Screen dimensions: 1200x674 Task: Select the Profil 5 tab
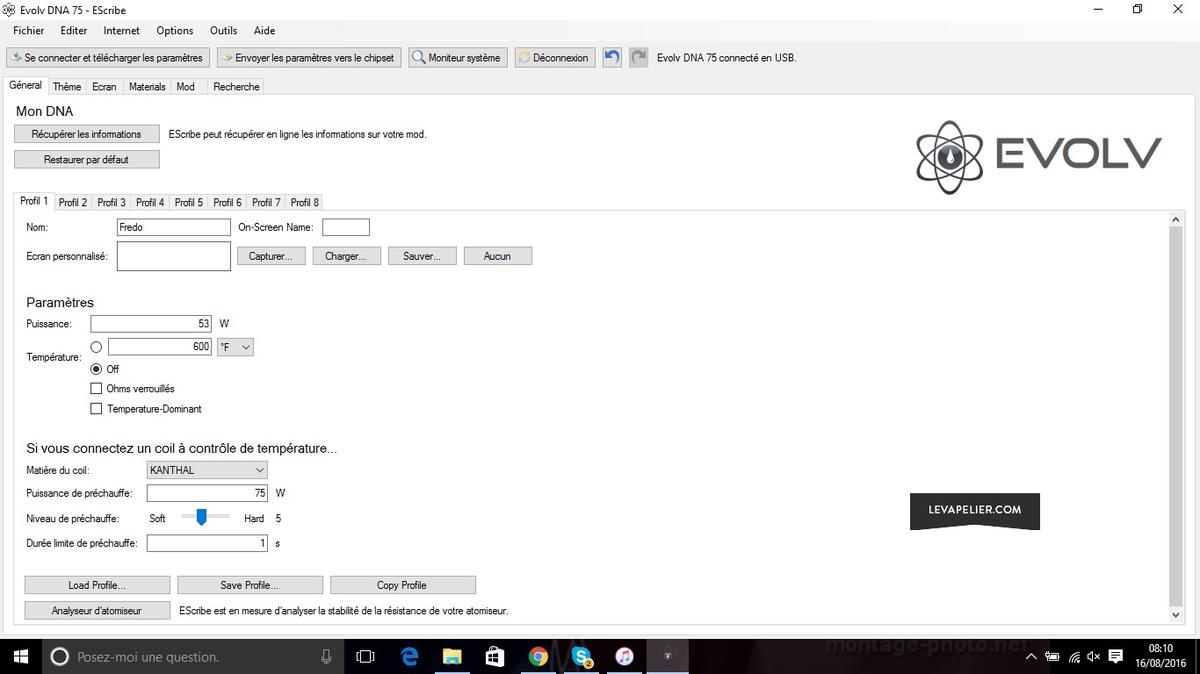(x=189, y=203)
